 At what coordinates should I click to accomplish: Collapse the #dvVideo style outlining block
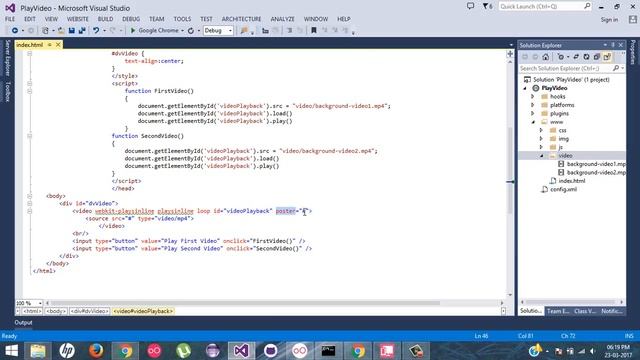point(29,53)
